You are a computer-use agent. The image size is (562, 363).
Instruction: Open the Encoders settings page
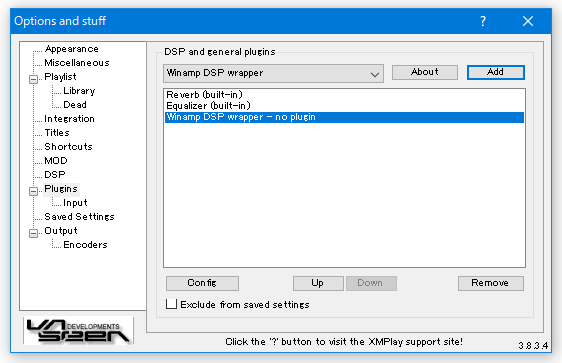(x=85, y=245)
